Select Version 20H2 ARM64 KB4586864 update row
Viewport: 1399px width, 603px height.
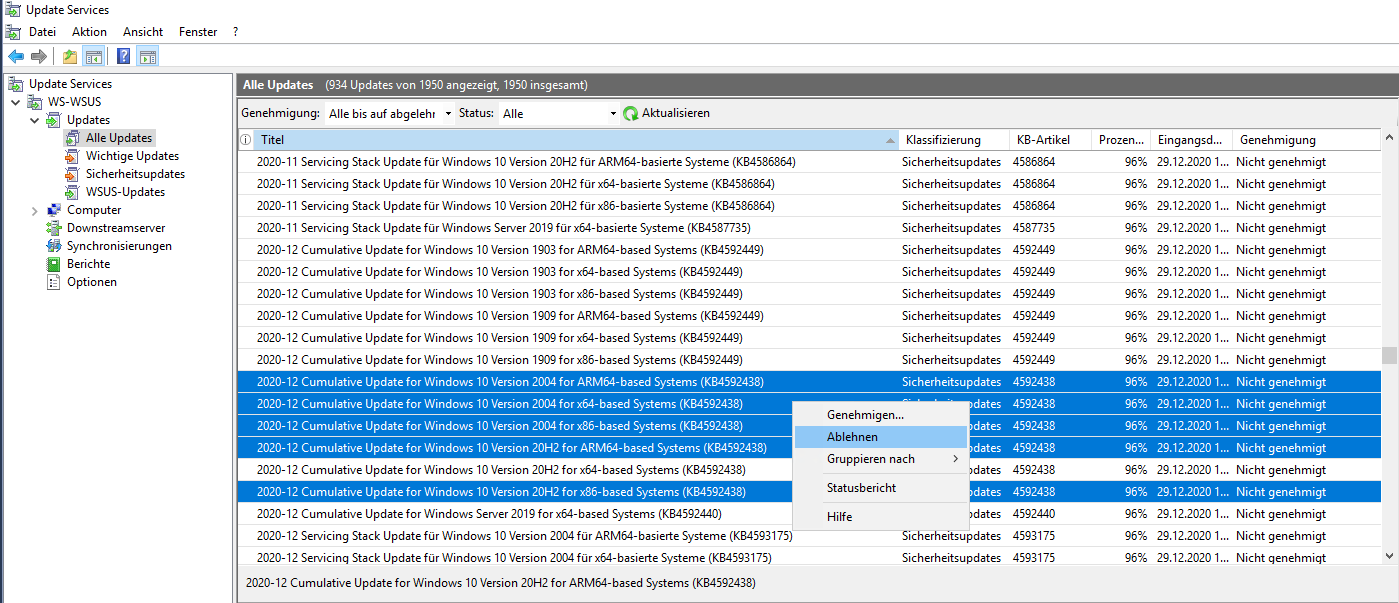tap(809, 162)
